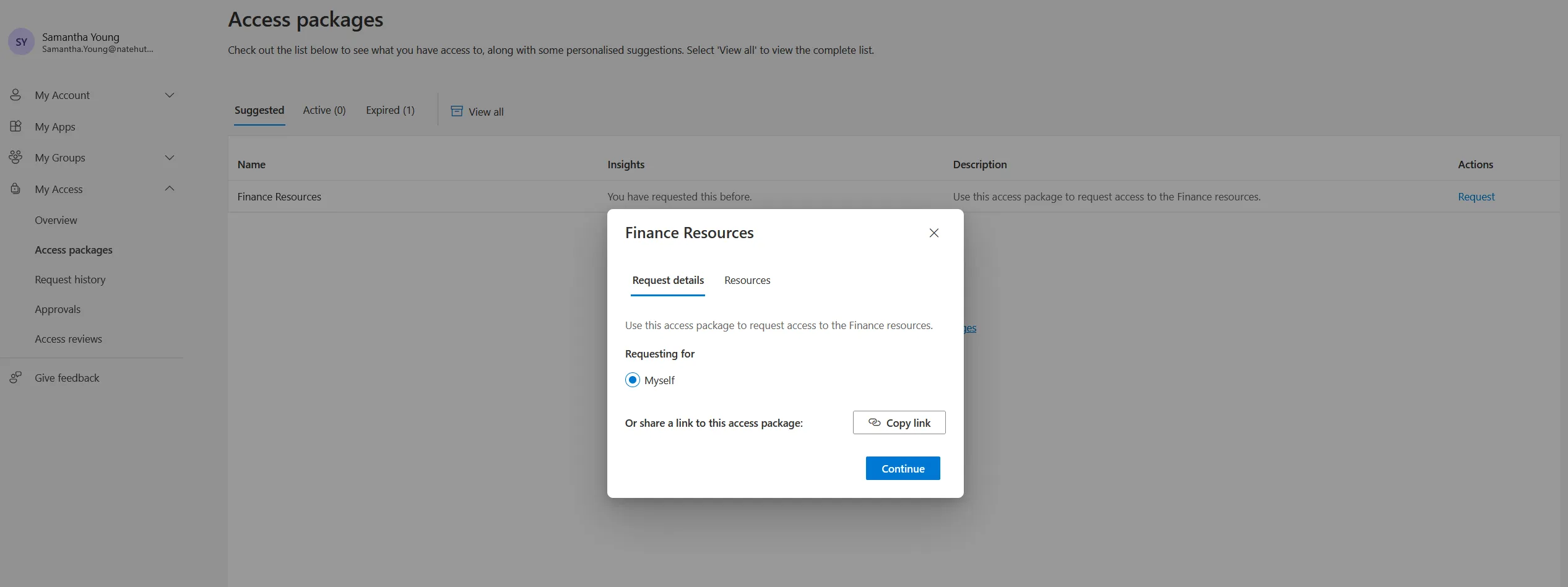Switch to the Expired (1) tab
This screenshot has height=587, width=1568.
pyautogui.click(x=390, y=110)
